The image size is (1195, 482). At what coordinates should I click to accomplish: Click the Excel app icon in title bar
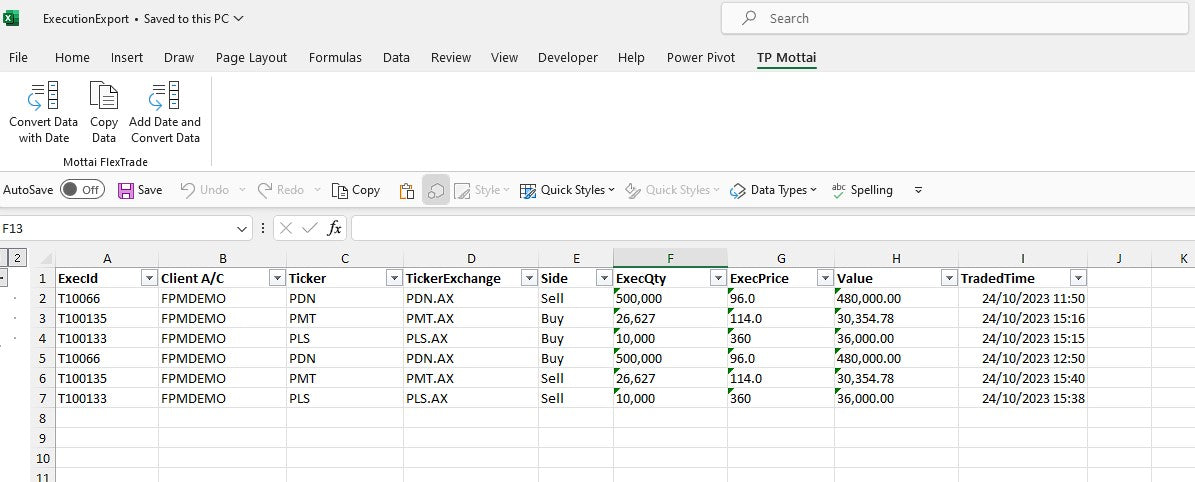coord(11,18)
